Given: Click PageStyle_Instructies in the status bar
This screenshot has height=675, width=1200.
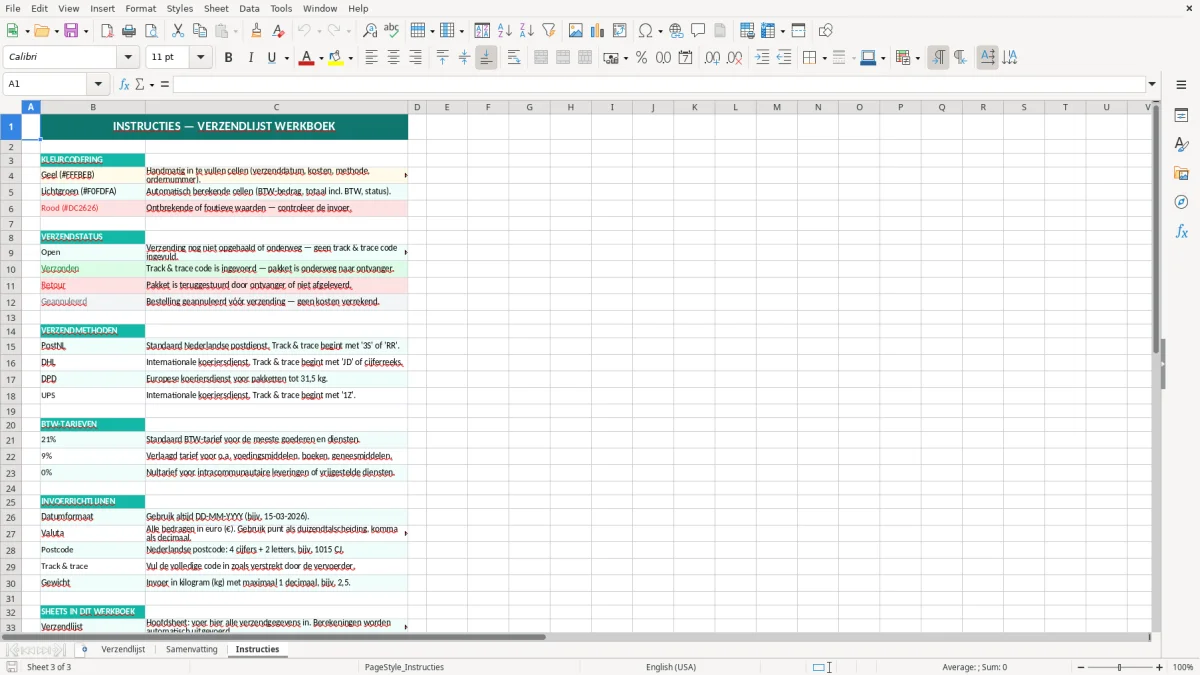Looking at the screenshot, I should pos(404,667).
